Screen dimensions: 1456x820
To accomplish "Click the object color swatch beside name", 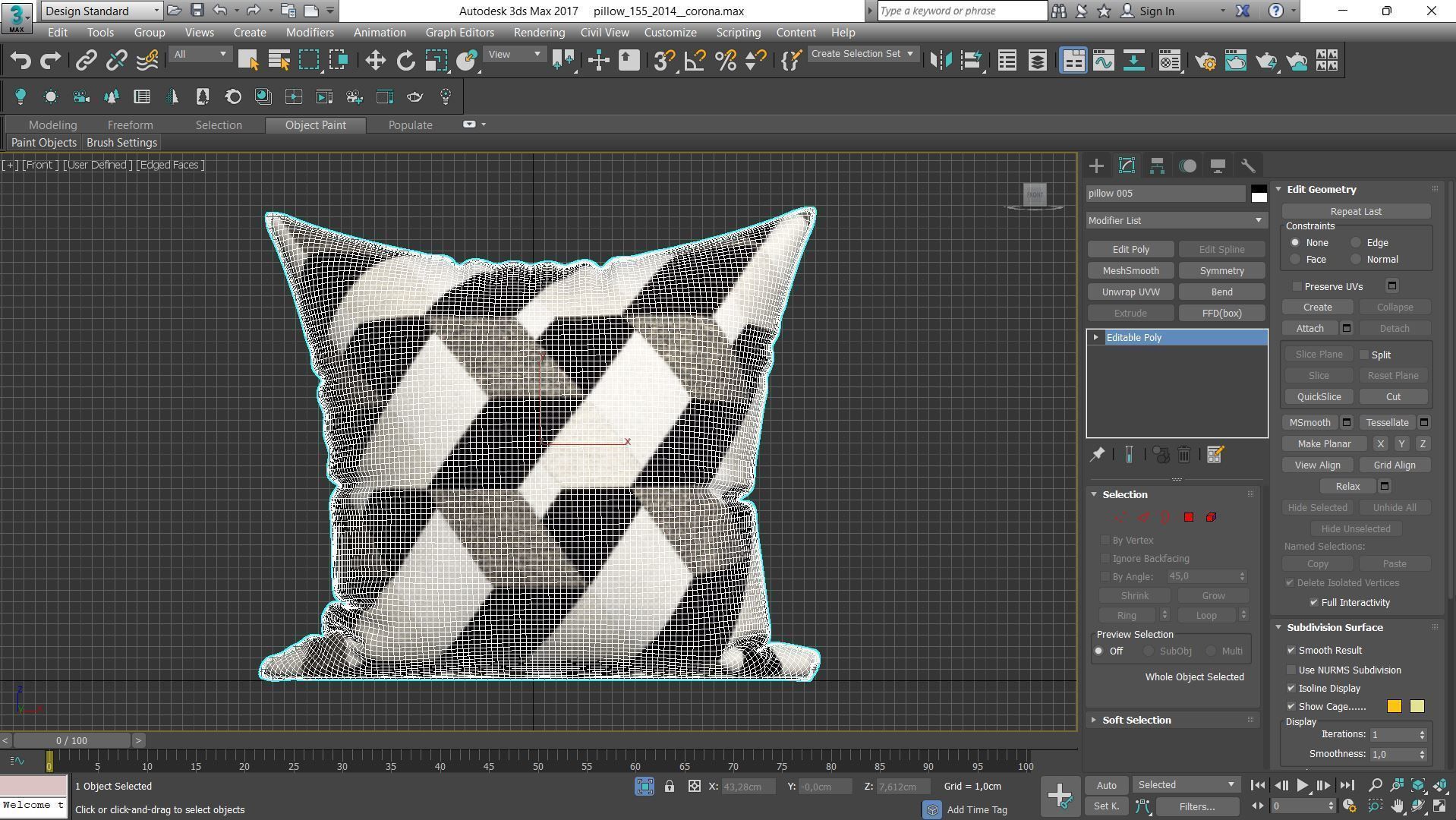I will (1259, 194).
